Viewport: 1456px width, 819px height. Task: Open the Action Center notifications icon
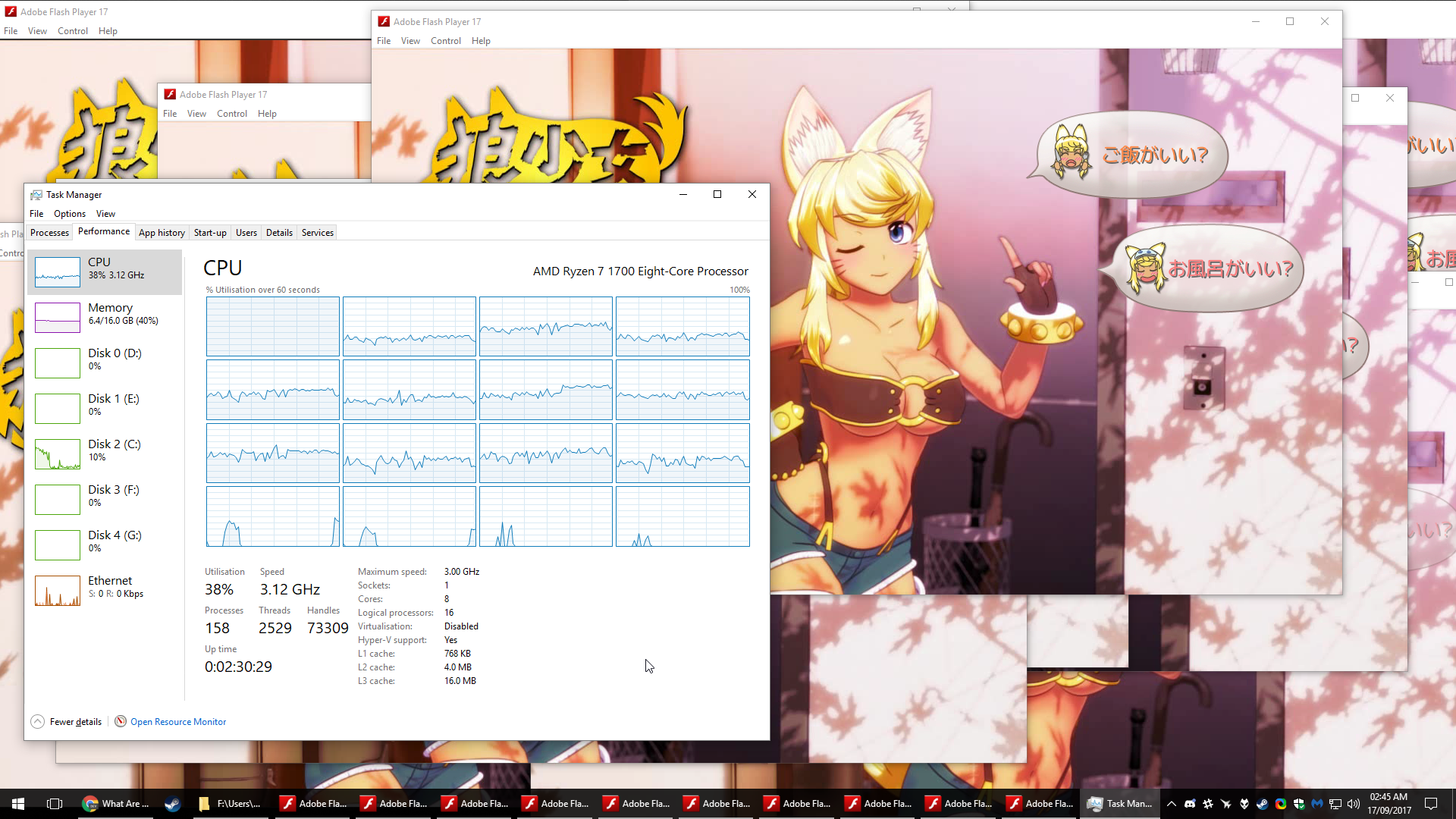[x=1431, y=804]
